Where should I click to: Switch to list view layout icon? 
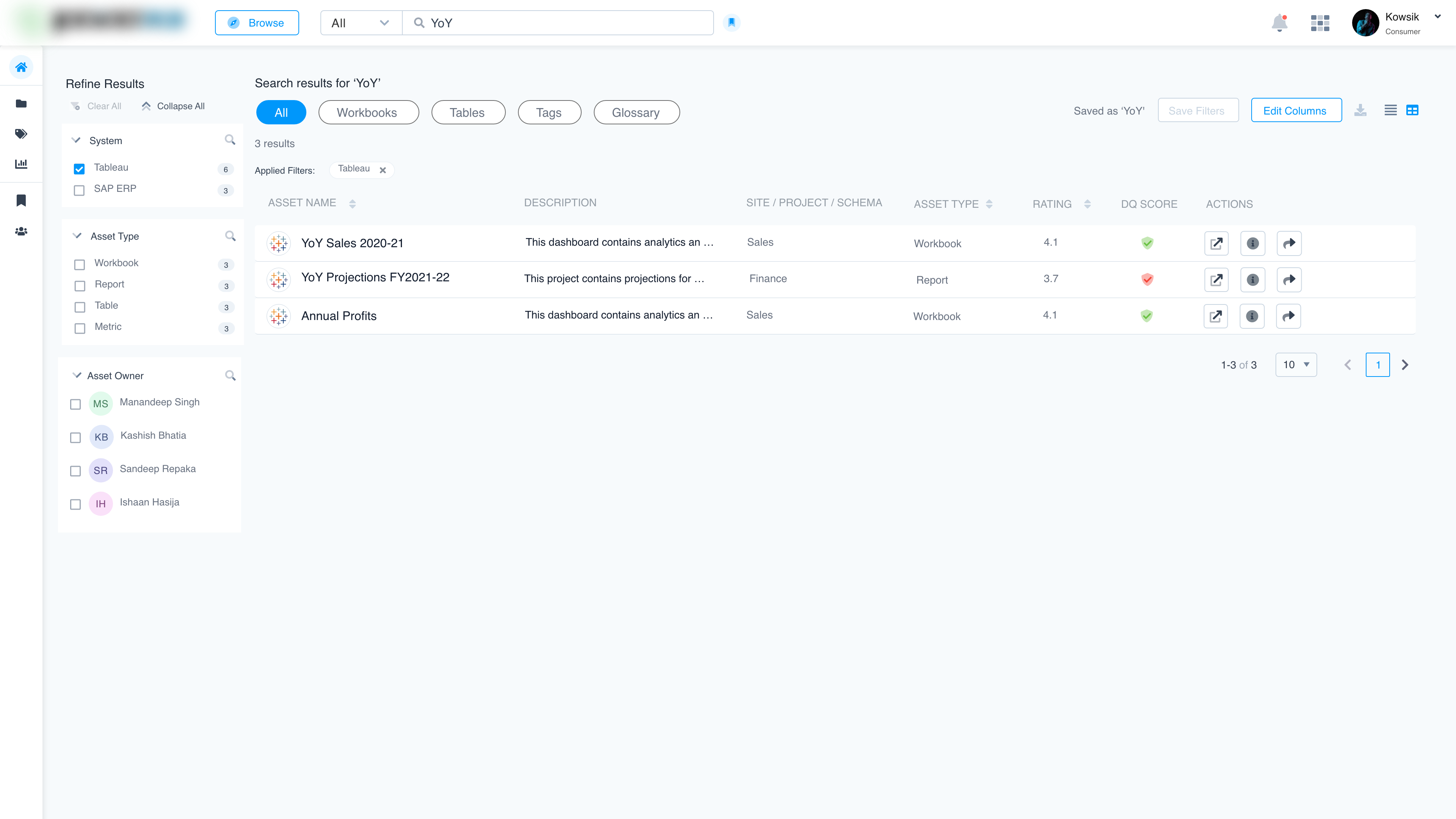click(x=1390, y=110)
